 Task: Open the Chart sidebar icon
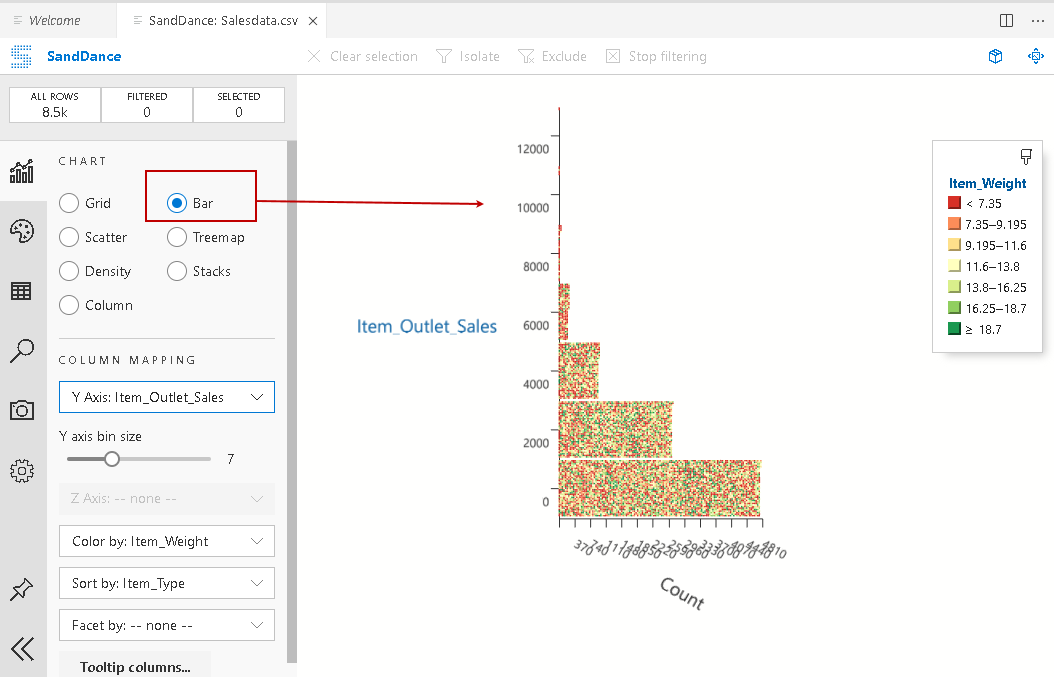click(x=22, y=172)
